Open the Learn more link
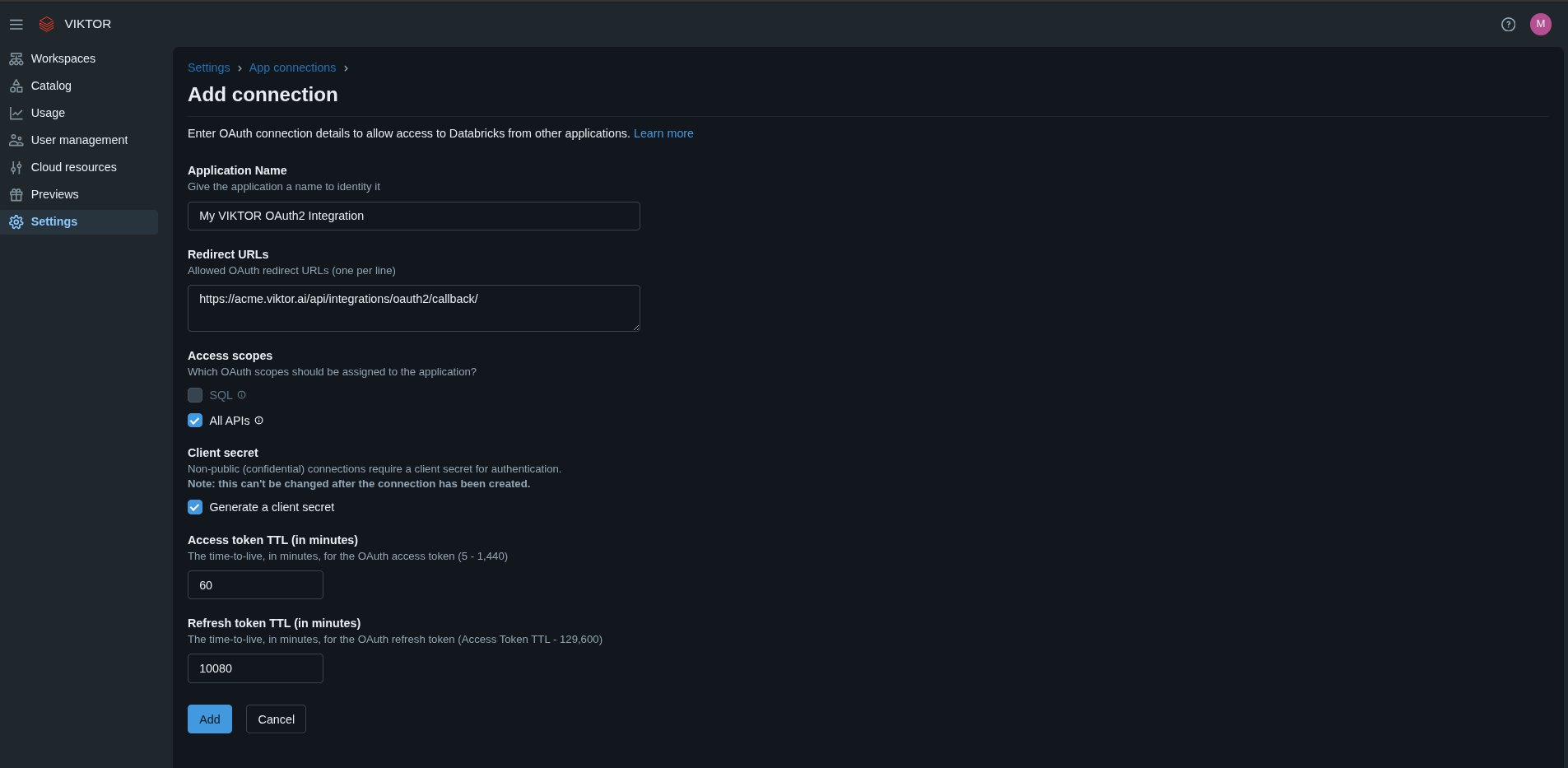 tap(663, 133)
